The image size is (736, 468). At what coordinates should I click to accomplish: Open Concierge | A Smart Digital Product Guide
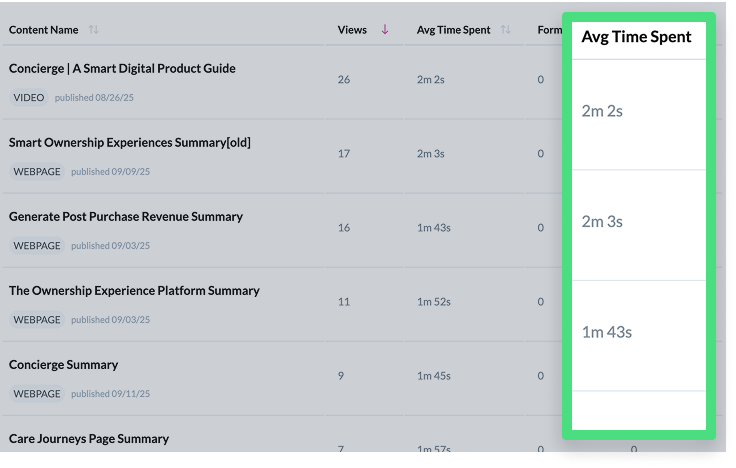click(122, 68)
